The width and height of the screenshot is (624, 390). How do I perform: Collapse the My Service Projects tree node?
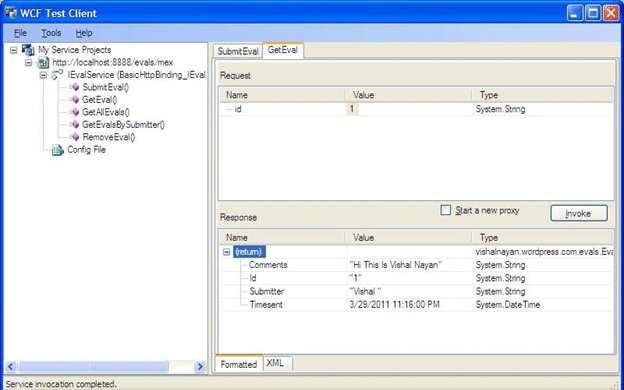(14, 50)
